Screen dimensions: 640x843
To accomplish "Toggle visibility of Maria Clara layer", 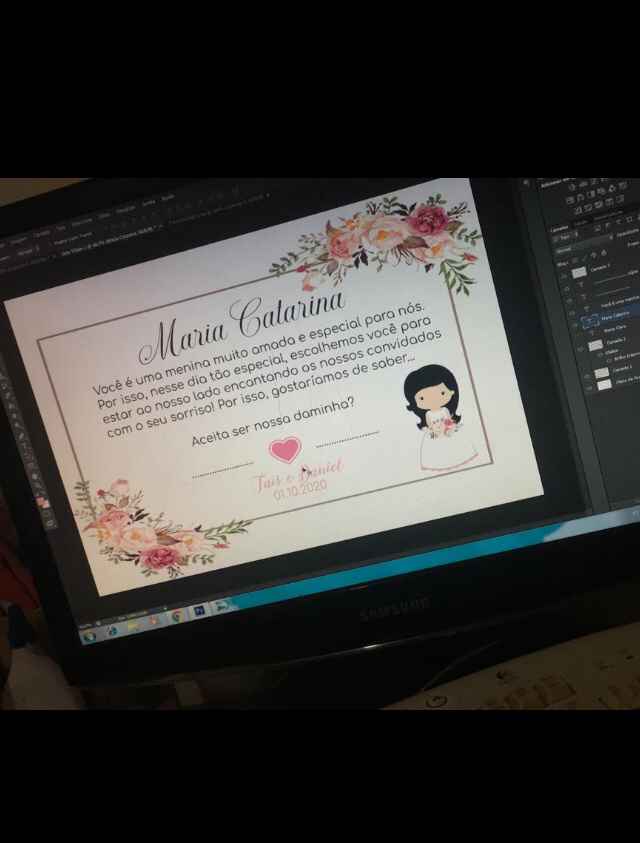I will pos(578,337).
